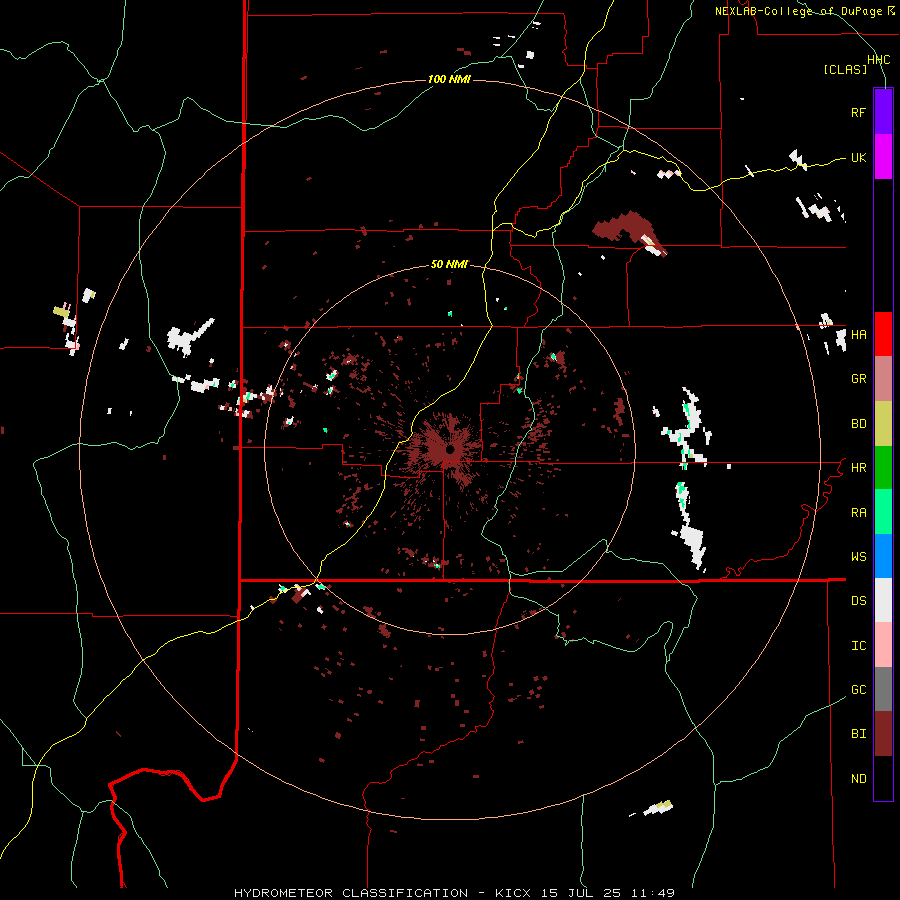
Task: Click the HHC product code text
Action: (878, 60)
